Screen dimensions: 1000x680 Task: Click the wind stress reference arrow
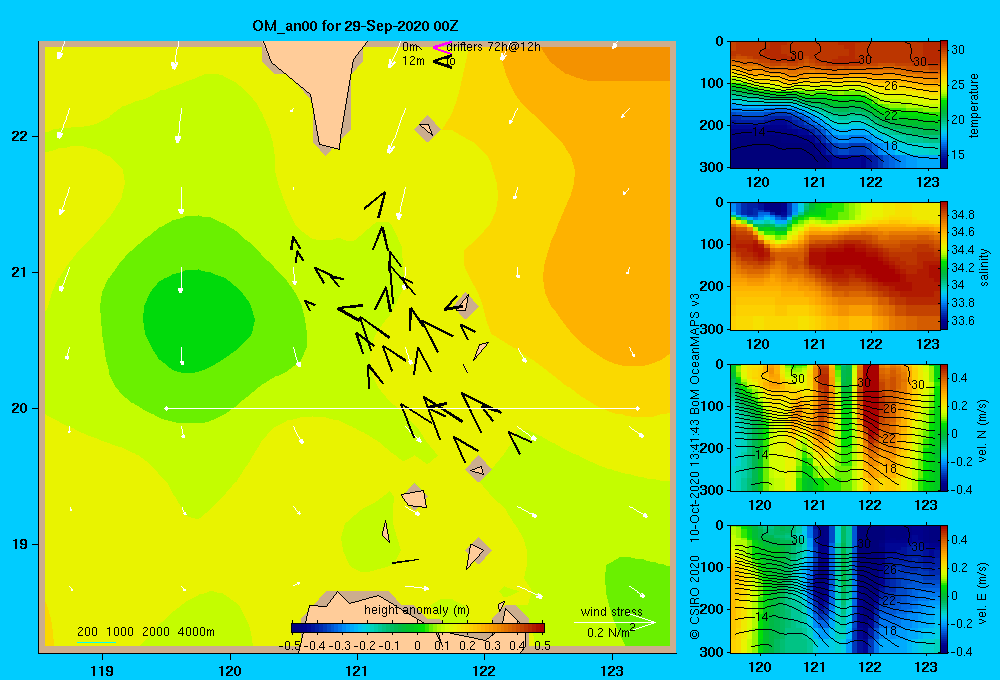point(615,623)
